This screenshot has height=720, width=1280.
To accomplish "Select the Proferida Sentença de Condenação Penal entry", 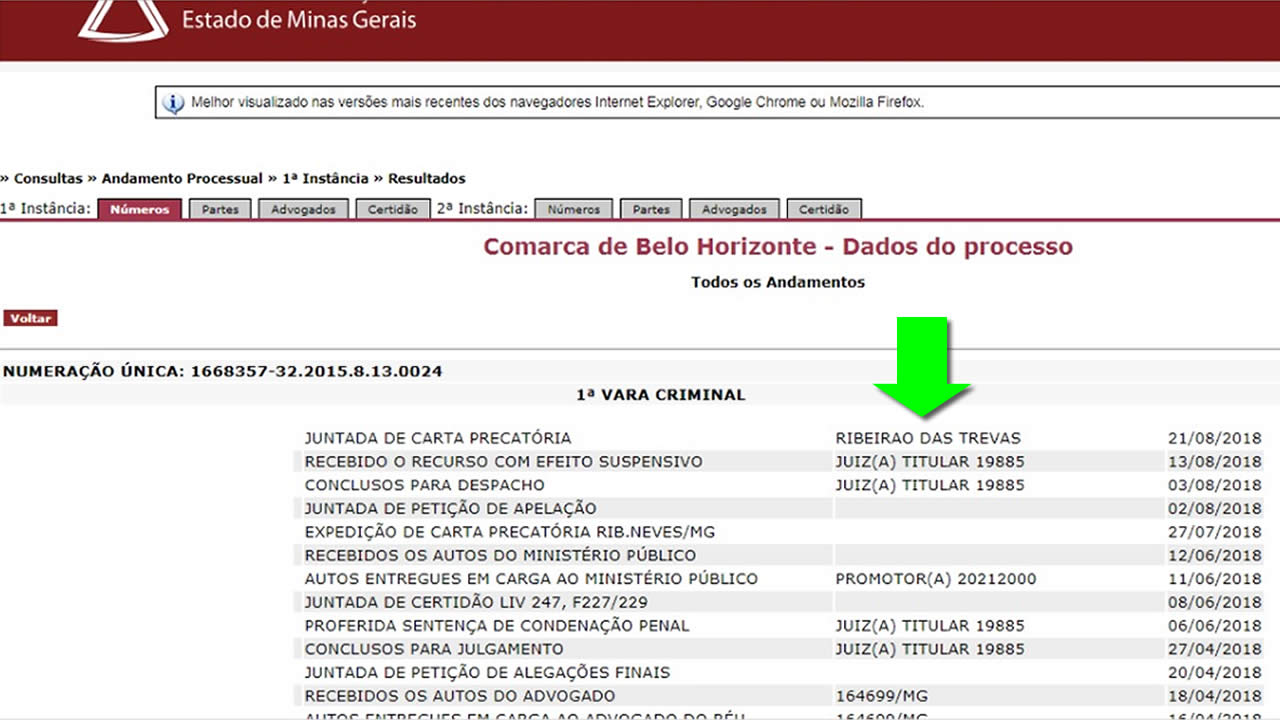I will point(497,626).
